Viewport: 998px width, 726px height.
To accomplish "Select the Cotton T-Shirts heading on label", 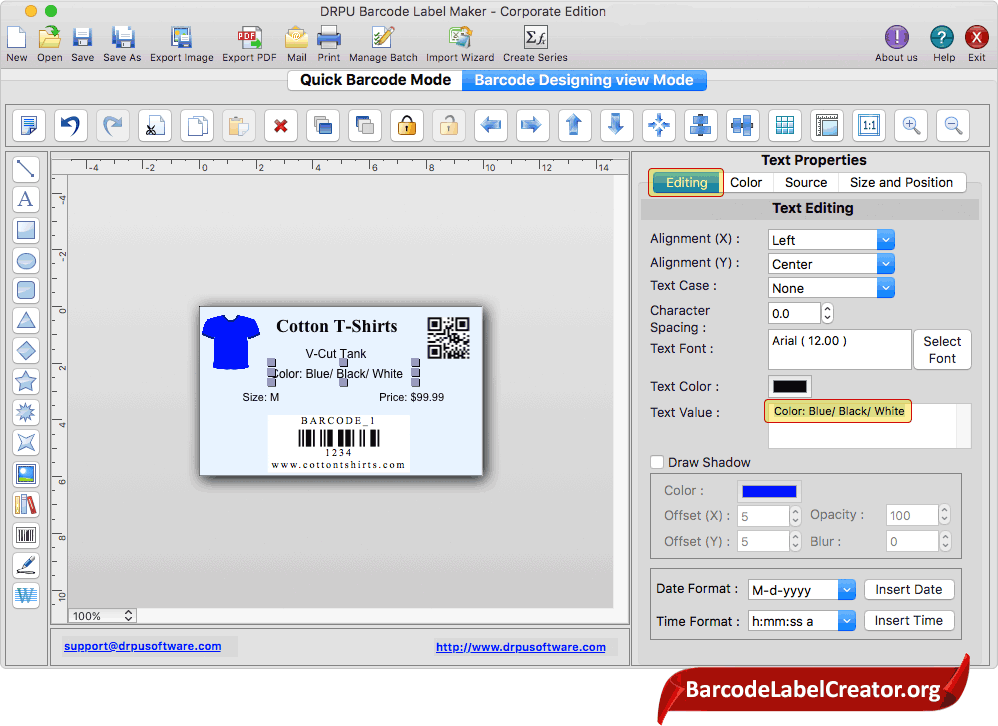I will coord(336,326).
